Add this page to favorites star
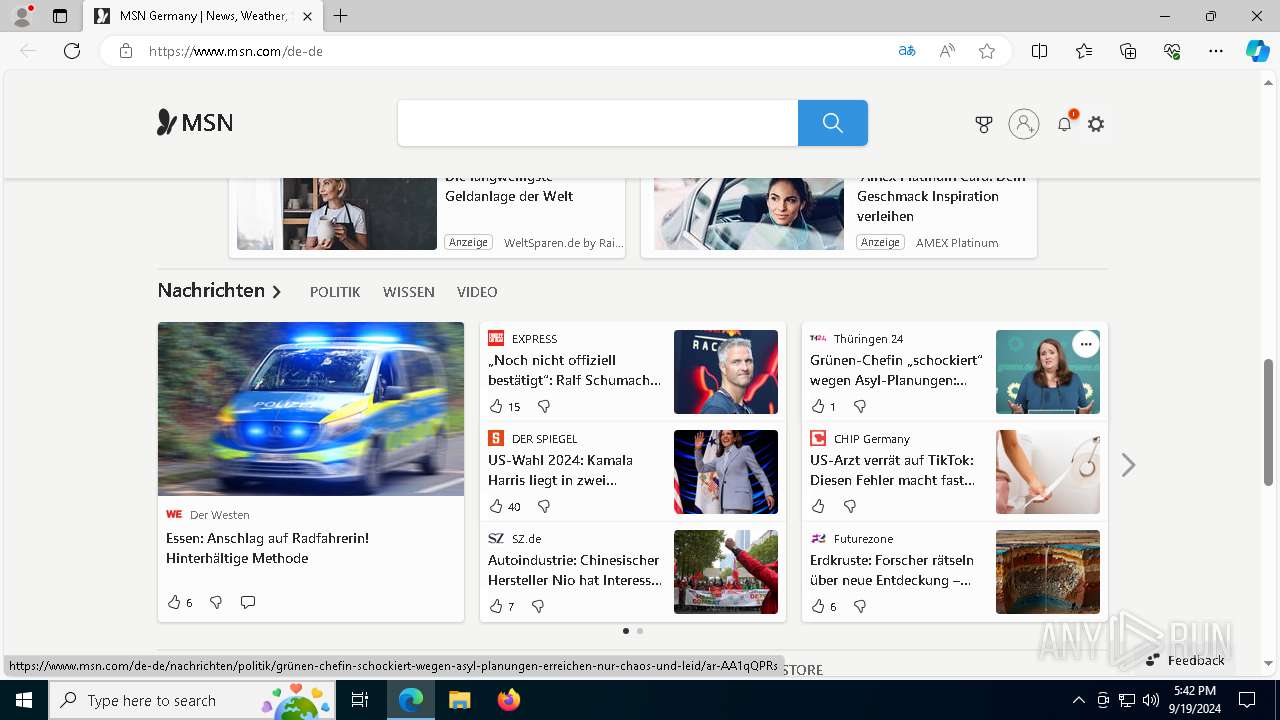 coord(987,51)
